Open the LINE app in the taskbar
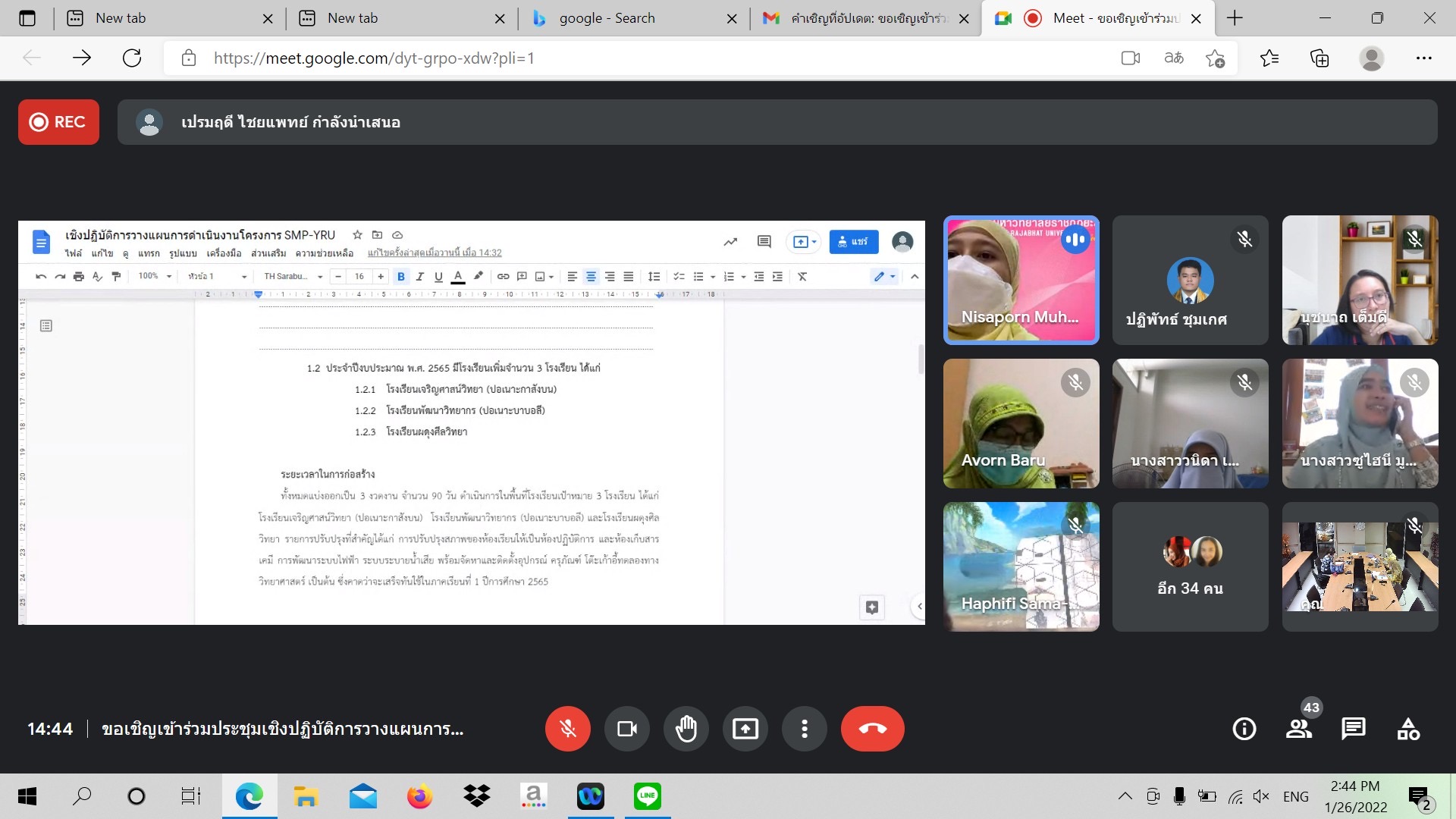This screenshot has height=819, width=1456. click(x=647, y=796)
